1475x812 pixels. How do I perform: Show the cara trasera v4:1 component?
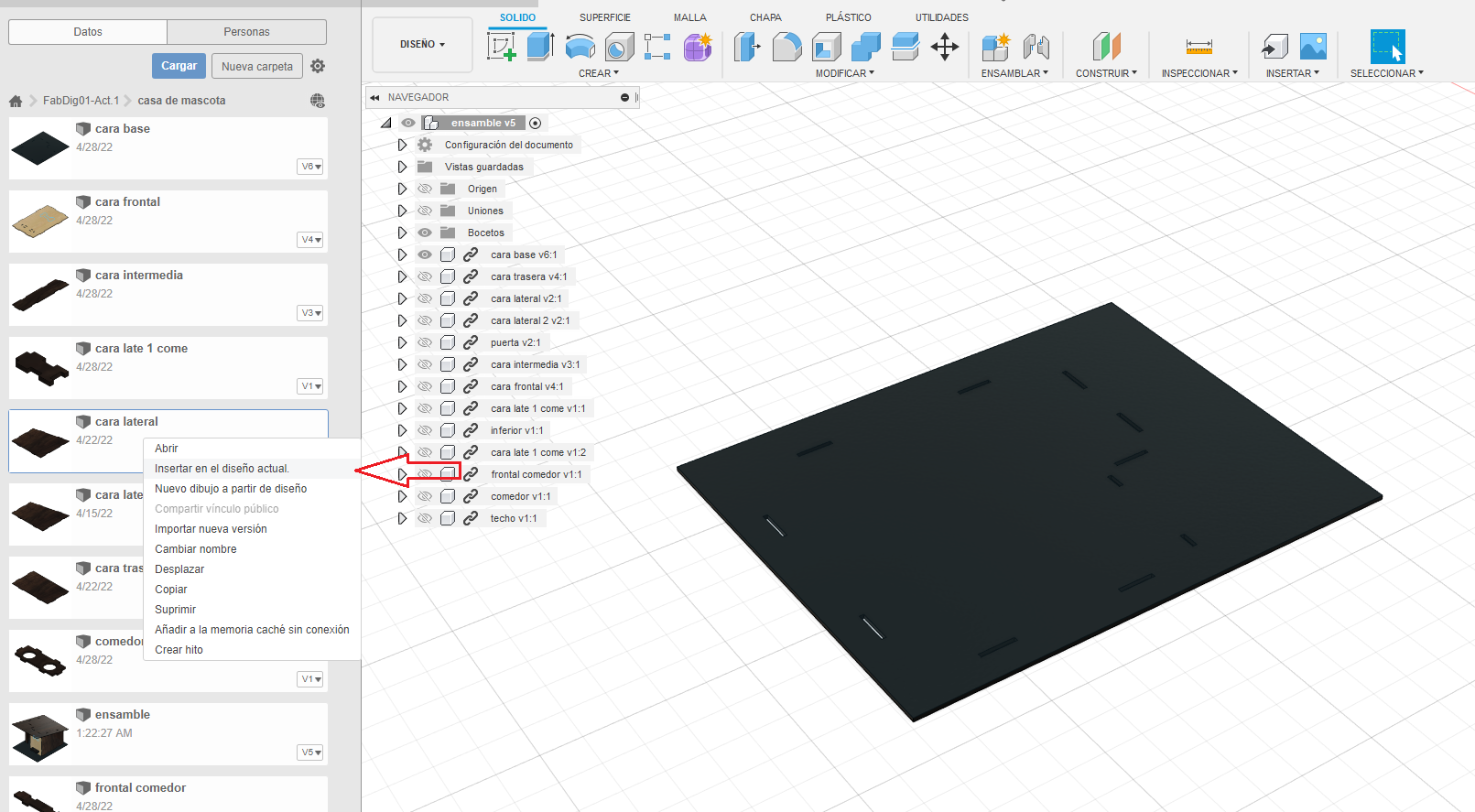click(425, 276)
